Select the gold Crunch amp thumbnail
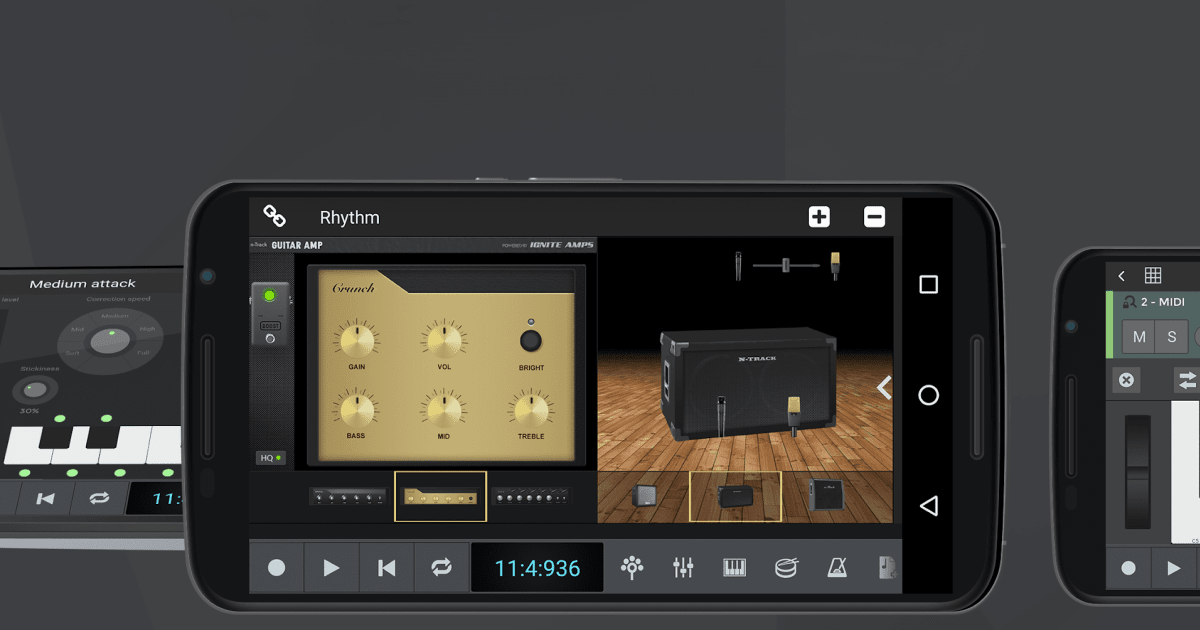 click(x=440, y=497)
